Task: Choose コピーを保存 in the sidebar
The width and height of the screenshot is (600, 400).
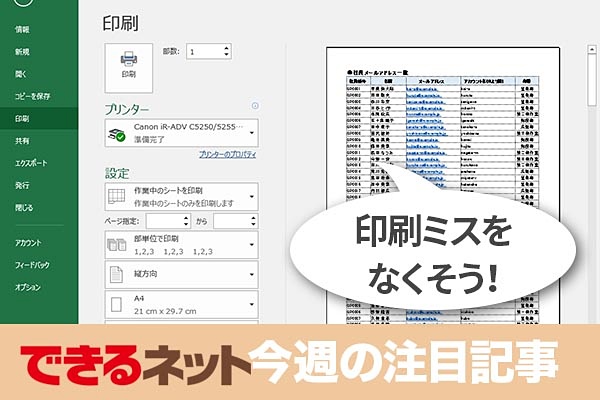Action: click(x=33, y=96)
